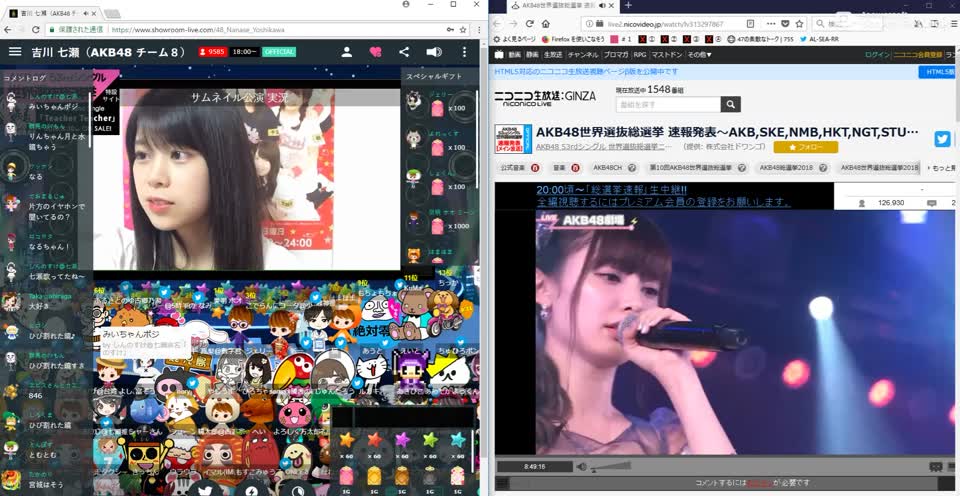Share broadcast via Twitter icon
This screenshot has height=496, width=960.
tap(942, 139)
